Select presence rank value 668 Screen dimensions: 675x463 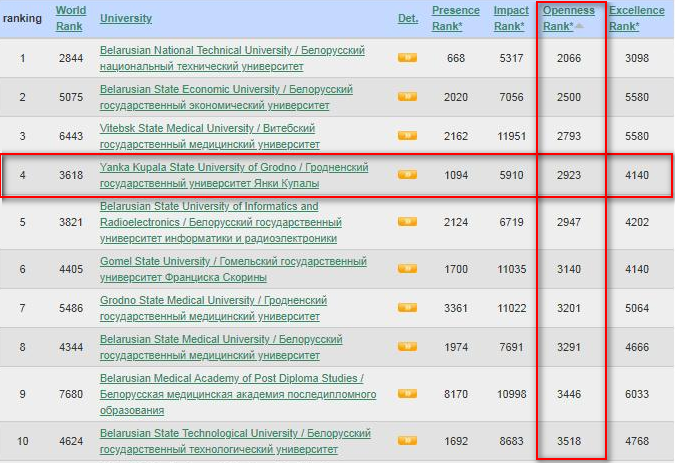point(456,58)
